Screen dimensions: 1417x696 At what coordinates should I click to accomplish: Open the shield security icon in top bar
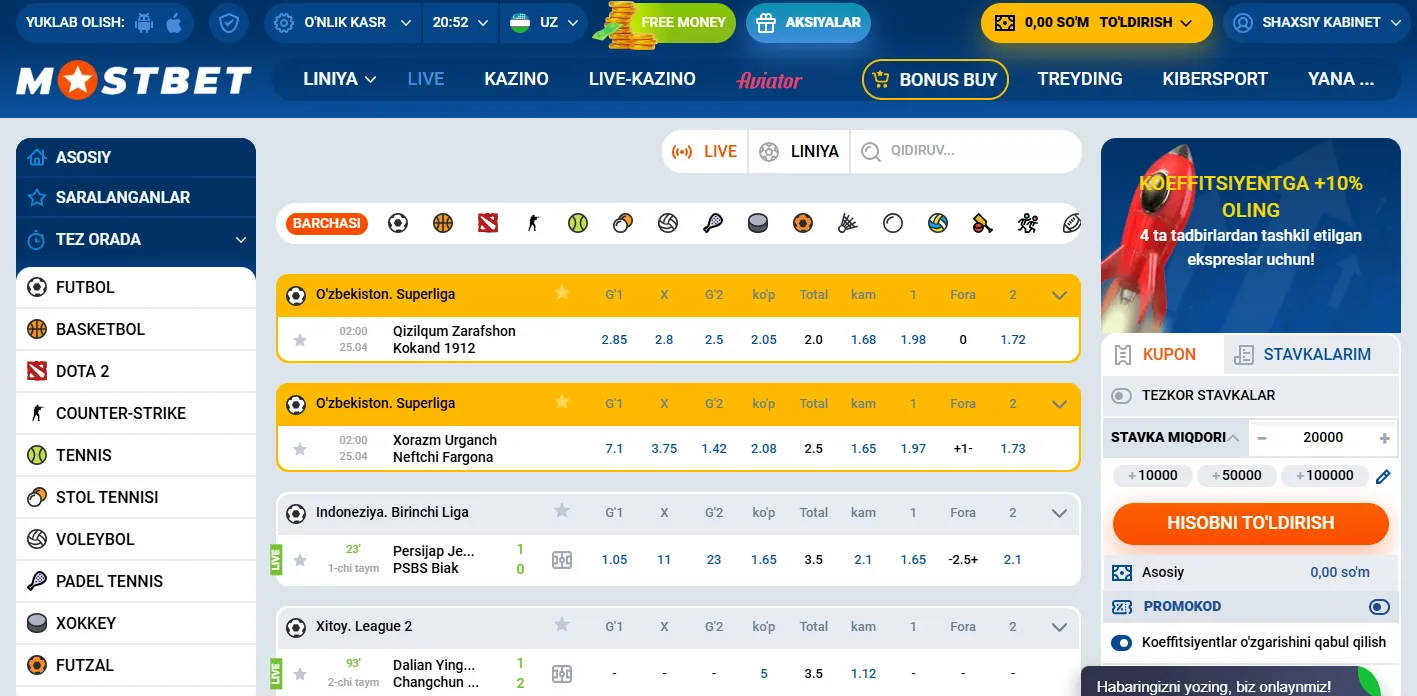tap(229, 22)
